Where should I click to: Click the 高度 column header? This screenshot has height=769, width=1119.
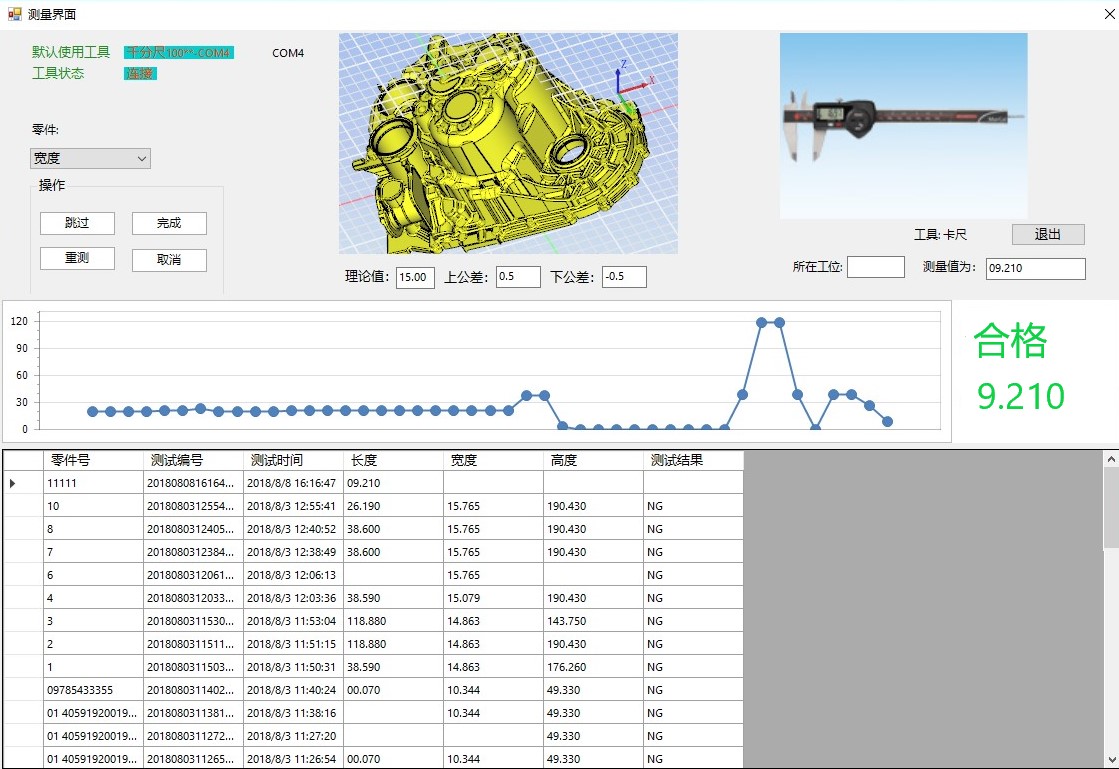point(593,460)
